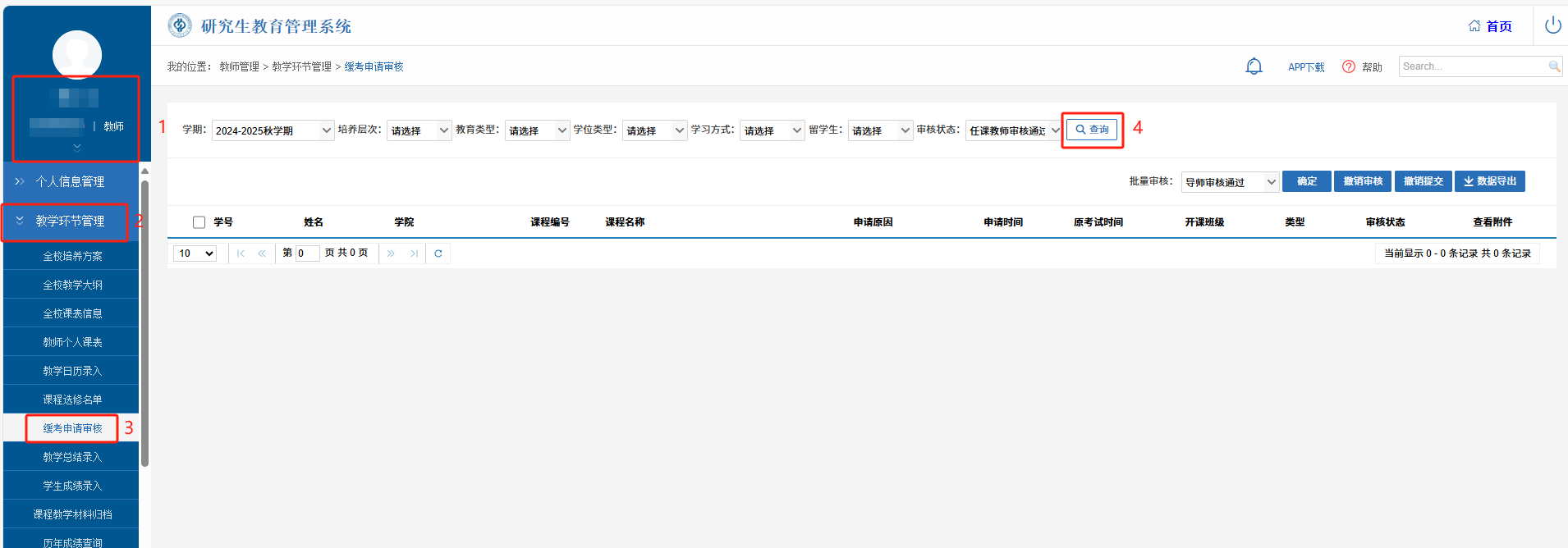Click the user avatar image
This screenshot has height=548, width=1568.
tap(77, 54)
